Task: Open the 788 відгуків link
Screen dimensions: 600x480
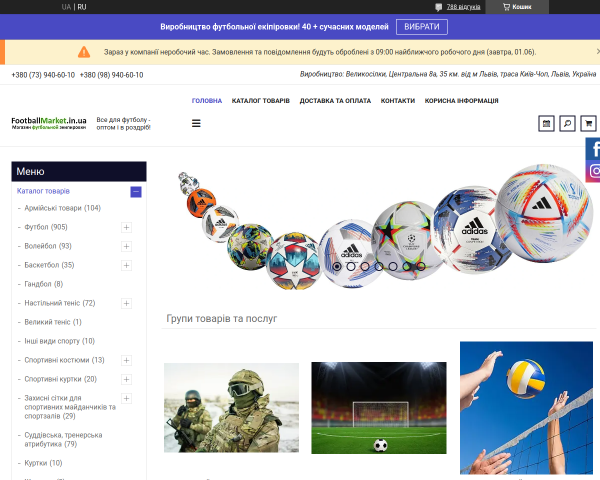Action: tap(463, 7)
